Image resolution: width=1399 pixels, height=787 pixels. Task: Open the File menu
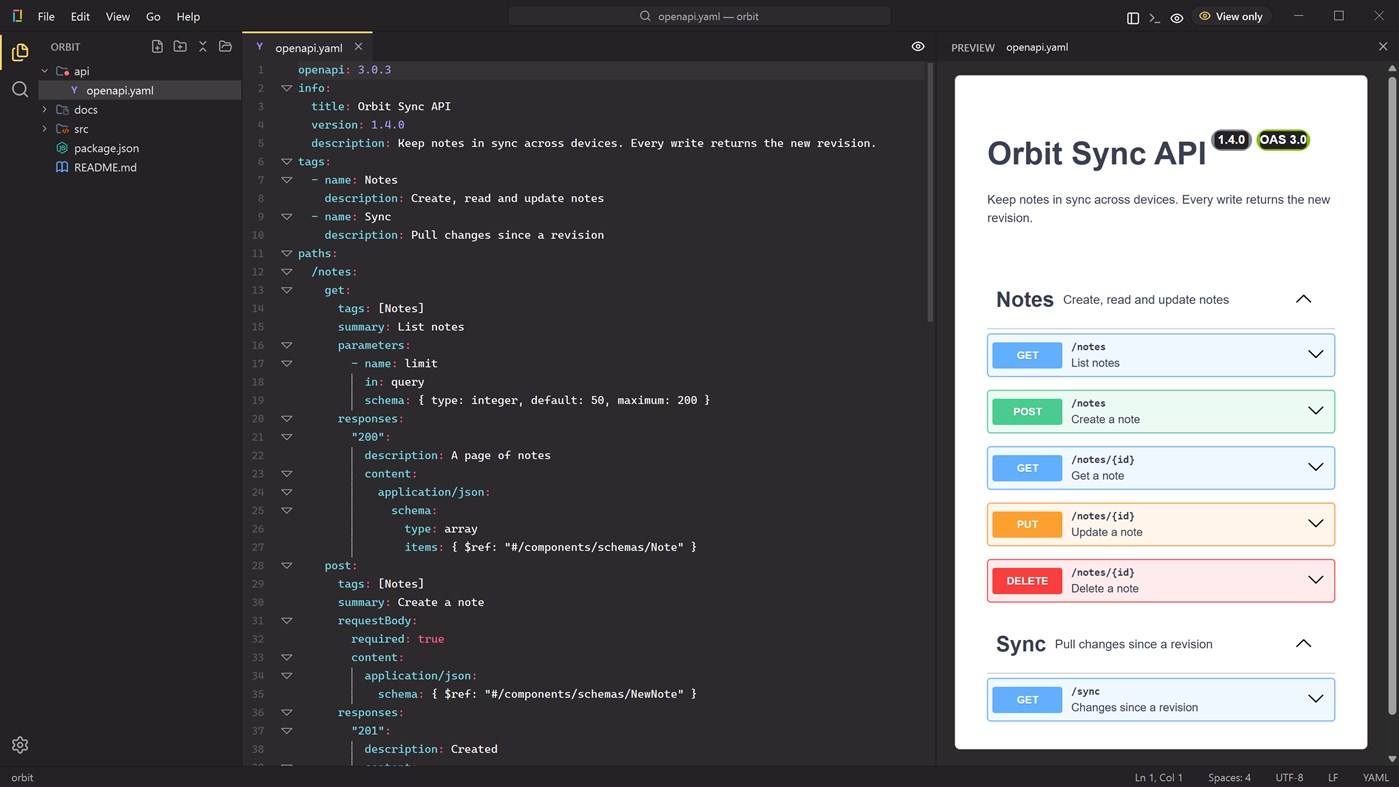(46, 17)
